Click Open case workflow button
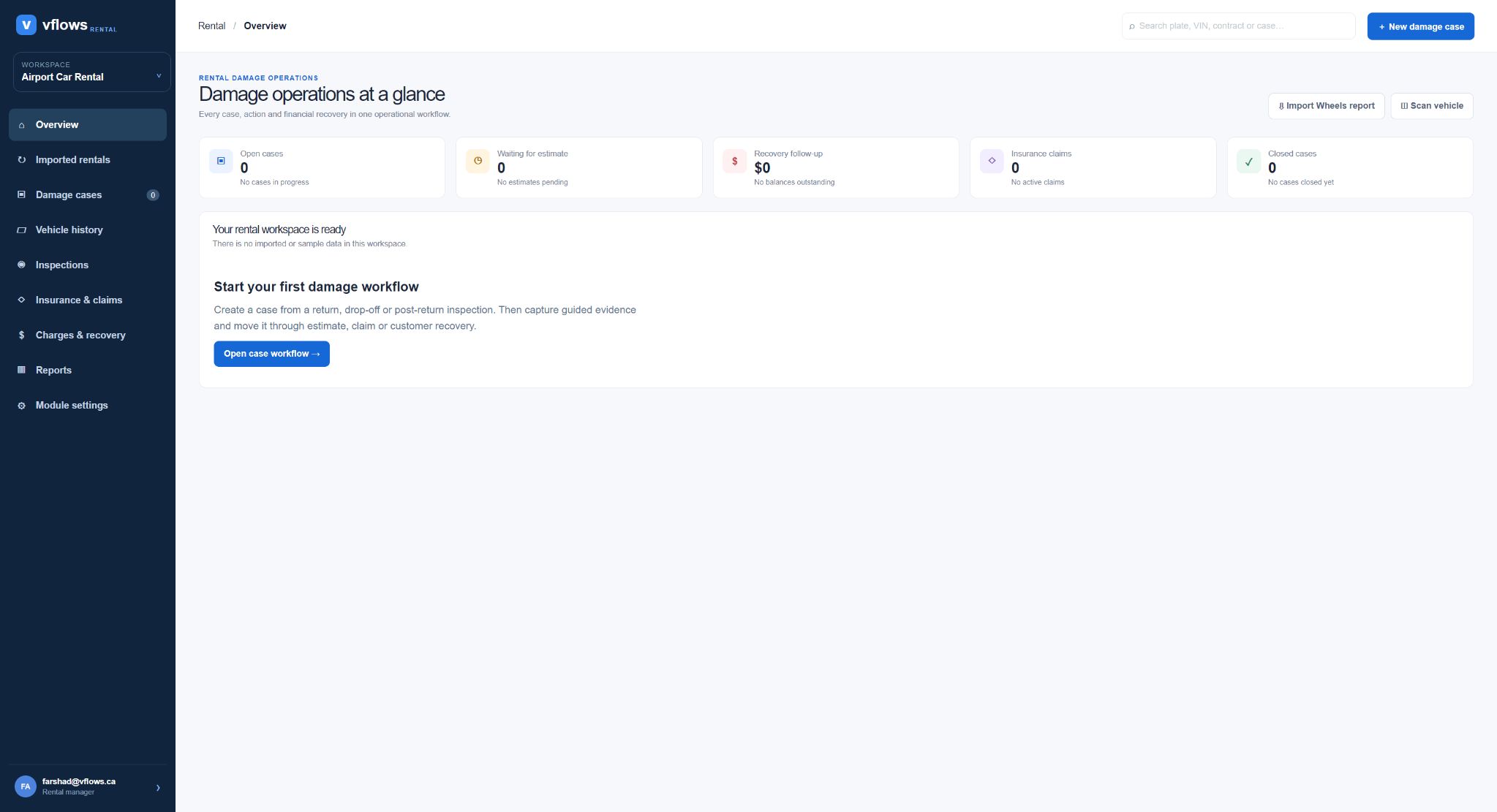The image size is (1497, 812). click(x=271, y=354)
